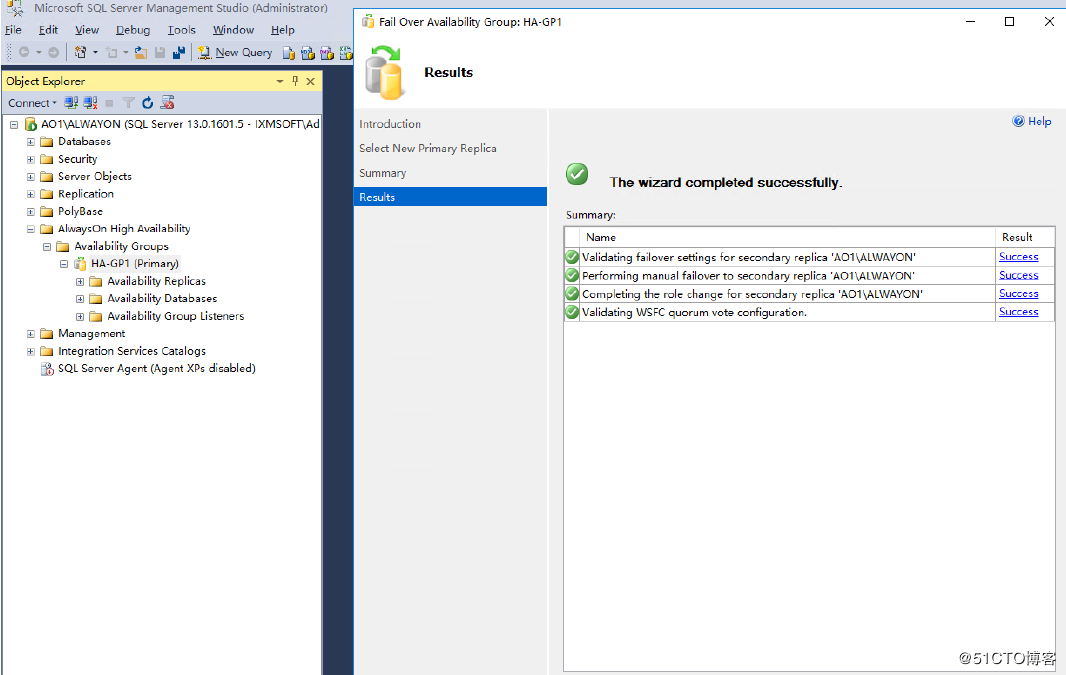Viewport: 1066px width, 675px height.
Task: Select the Availability Replicas tree item
Action: coord(156,281)
